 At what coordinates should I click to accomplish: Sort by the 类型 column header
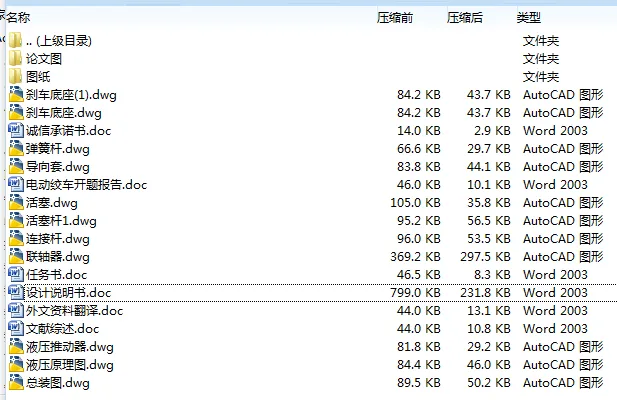coord(528,17)
